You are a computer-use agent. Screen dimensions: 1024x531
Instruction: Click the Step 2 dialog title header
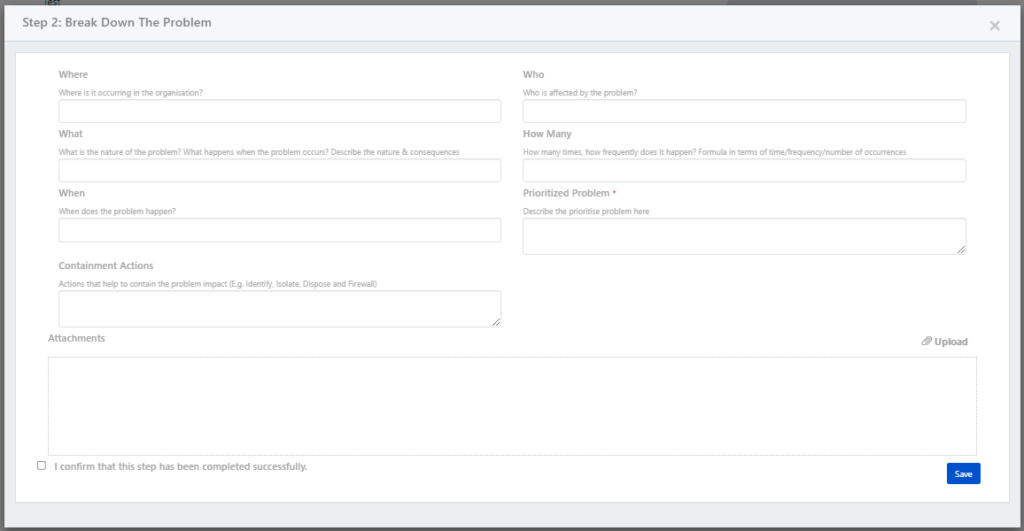click(117, 22)
